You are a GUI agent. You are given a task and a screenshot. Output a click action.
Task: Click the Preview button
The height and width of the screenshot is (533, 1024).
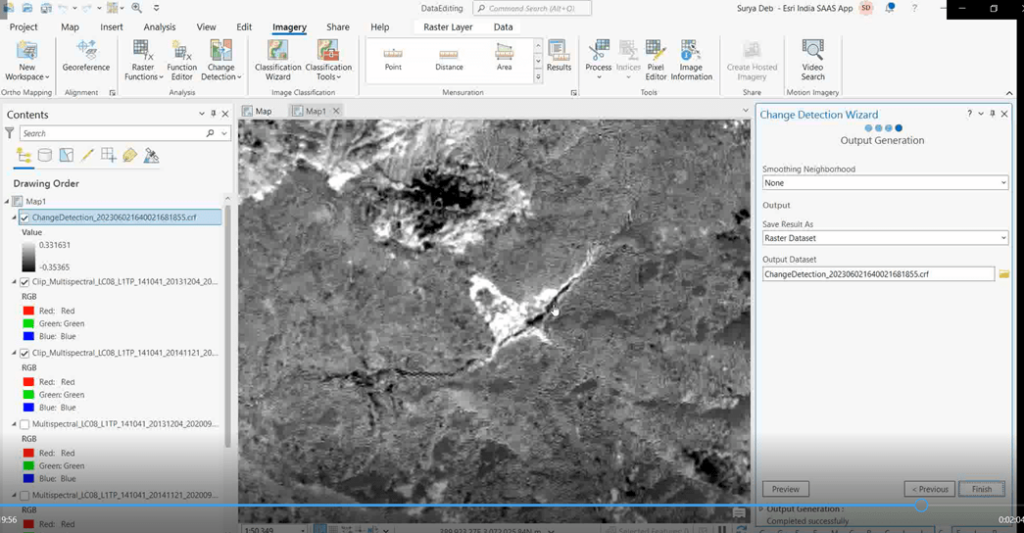click(786, 489)
